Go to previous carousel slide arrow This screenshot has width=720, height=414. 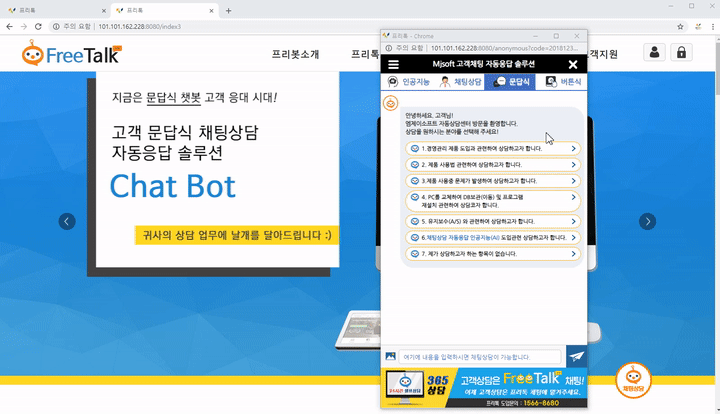67,221
